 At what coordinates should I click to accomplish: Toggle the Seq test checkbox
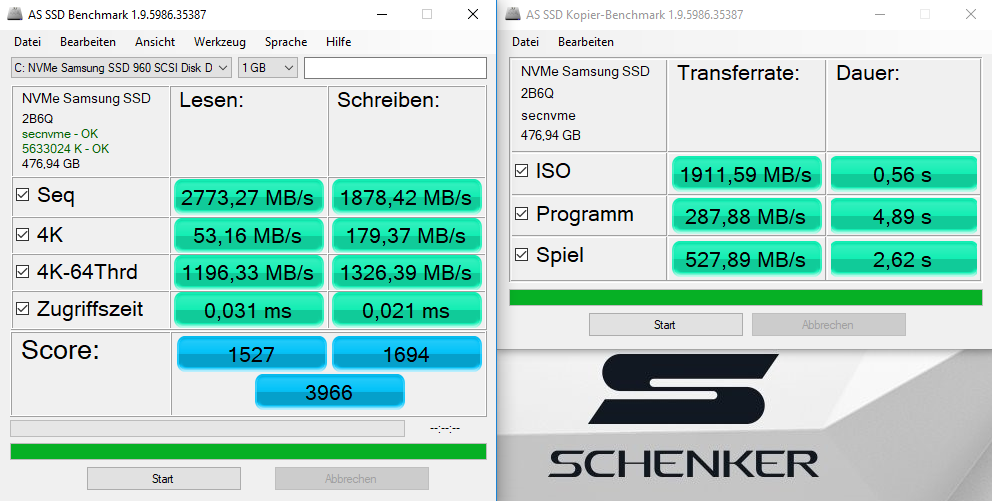click(23, 195)
